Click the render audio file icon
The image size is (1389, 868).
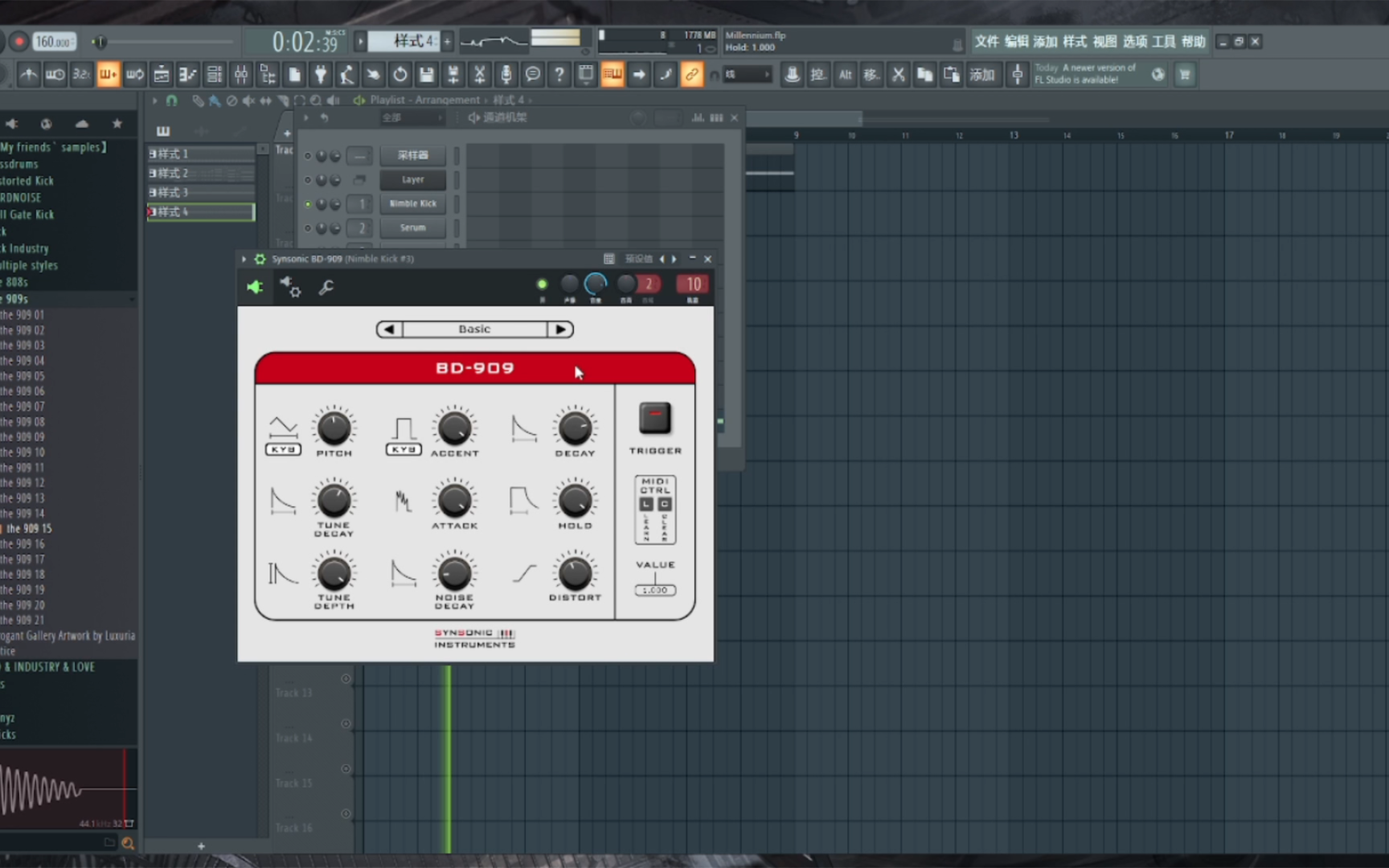click(x=453, y=75)
